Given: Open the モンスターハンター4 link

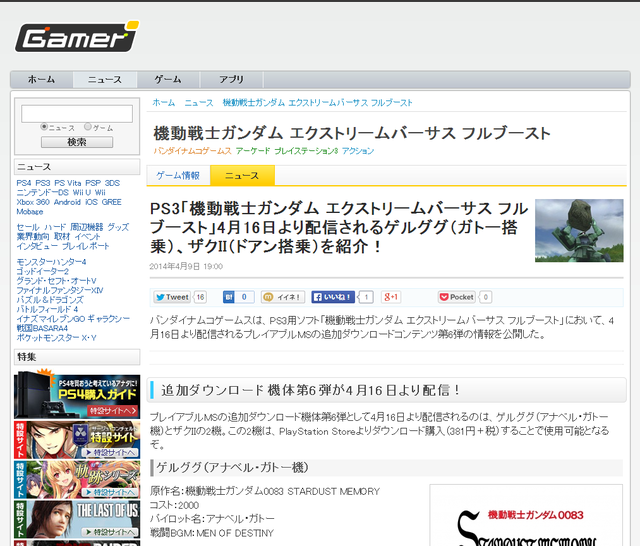Looking at the screenshot, I should click(51, 262).
